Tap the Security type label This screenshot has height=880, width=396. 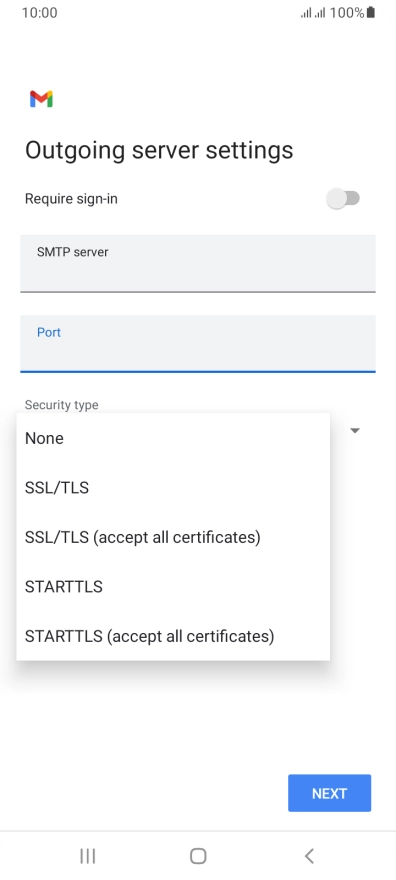point(62,405)
